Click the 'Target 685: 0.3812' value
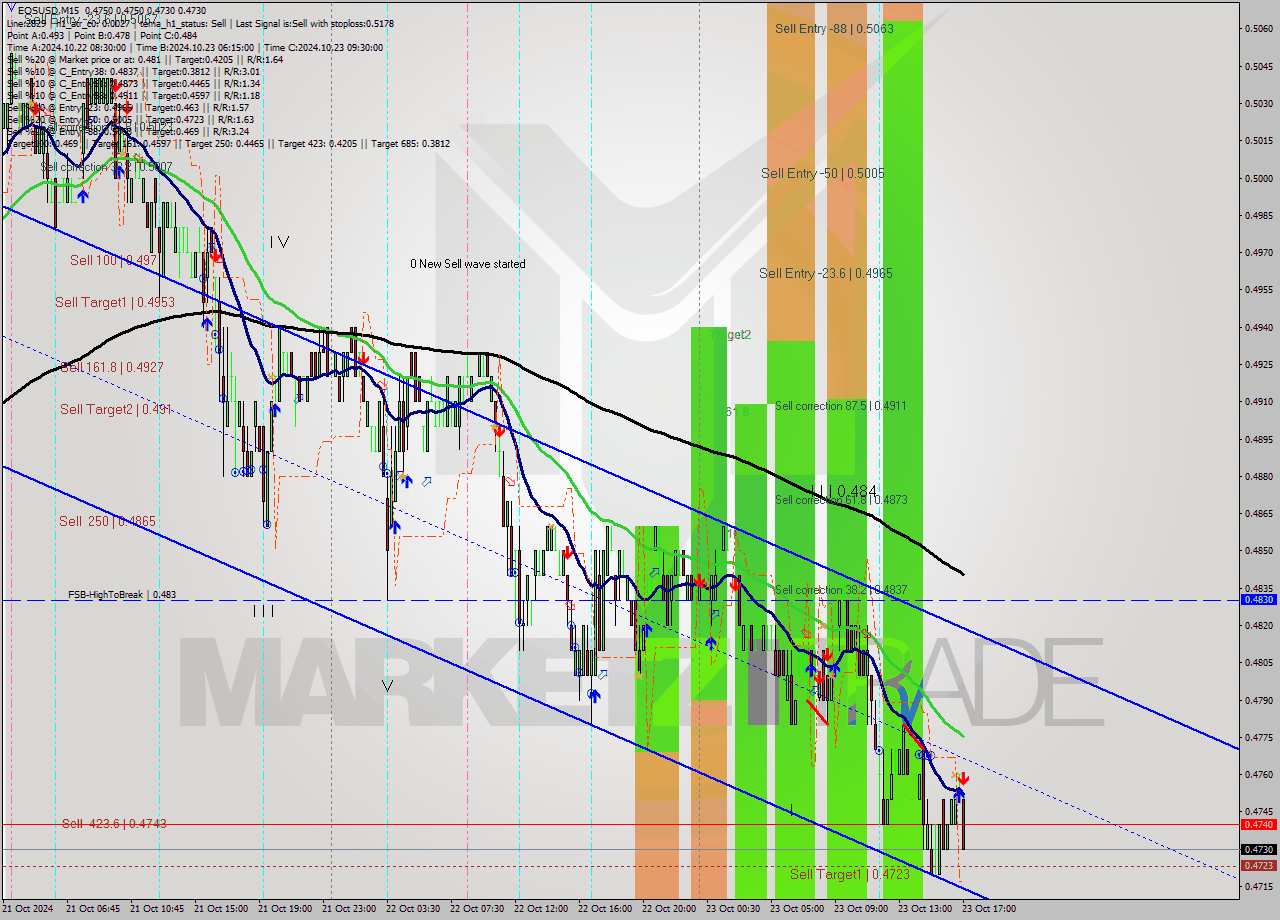 click(x=410, y=144)
